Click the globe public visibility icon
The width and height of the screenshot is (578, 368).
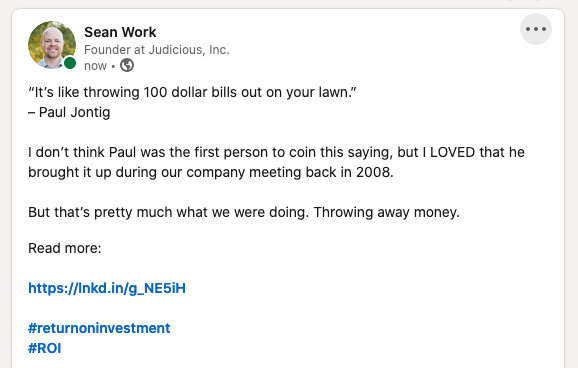[127, 65]
